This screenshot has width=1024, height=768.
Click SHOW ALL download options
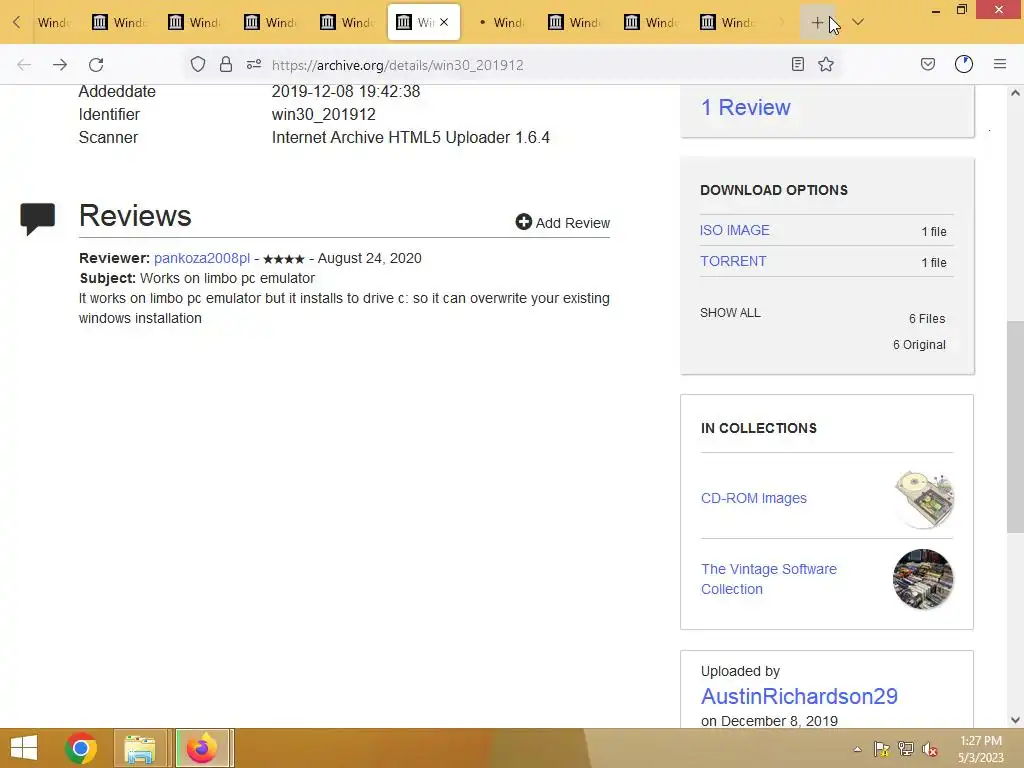coord(730,313)
